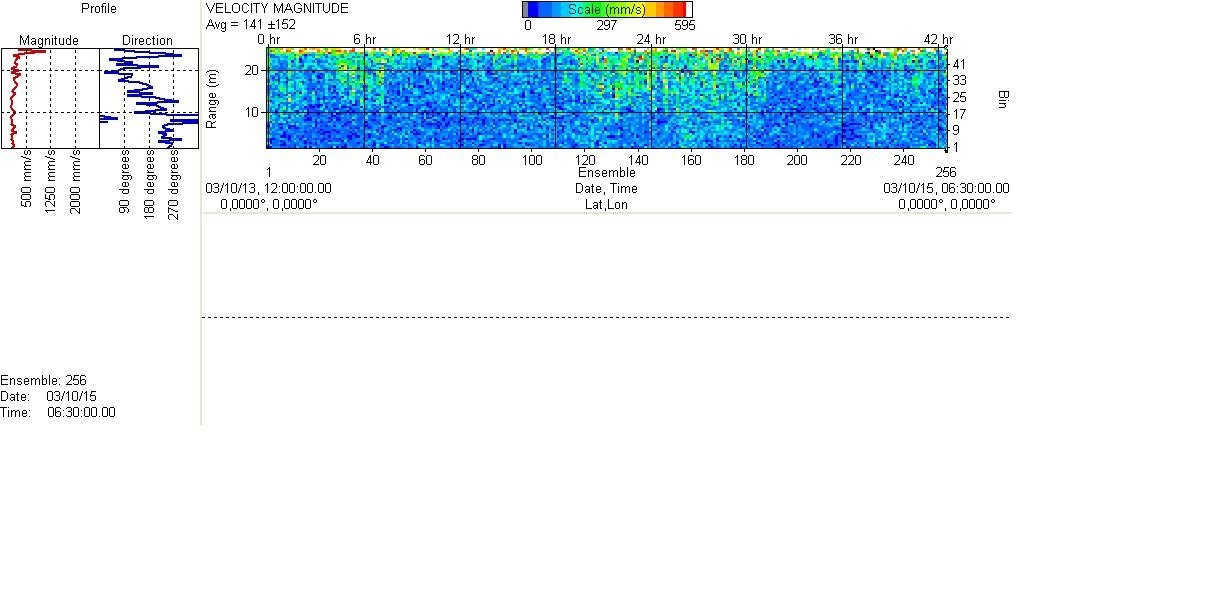Click end date 03/10/15, 06:30:00.00

point(946,188)
